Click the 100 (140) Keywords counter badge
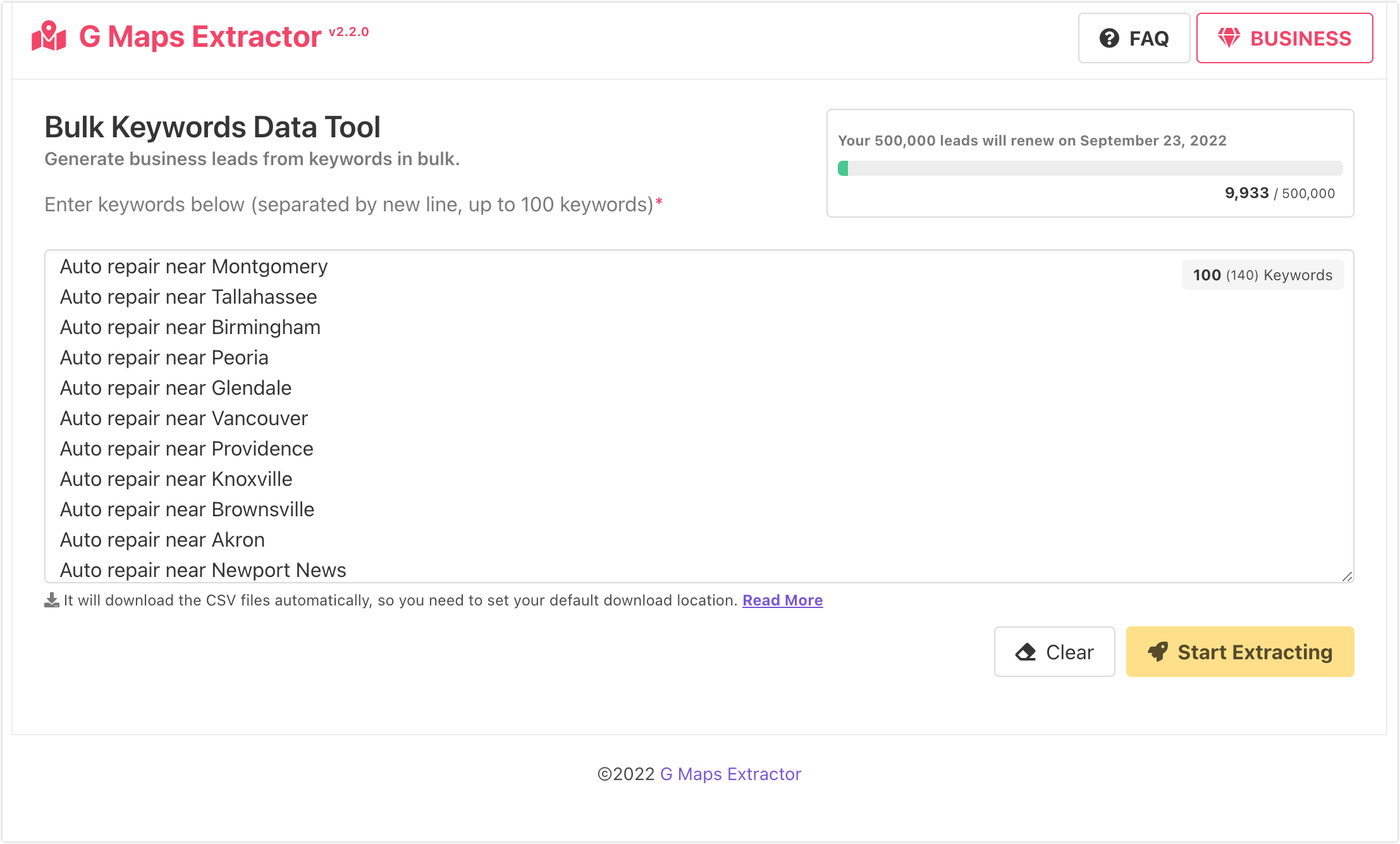The width and height of the screenshot is (1400, 844). click(x=1262, y=275)
